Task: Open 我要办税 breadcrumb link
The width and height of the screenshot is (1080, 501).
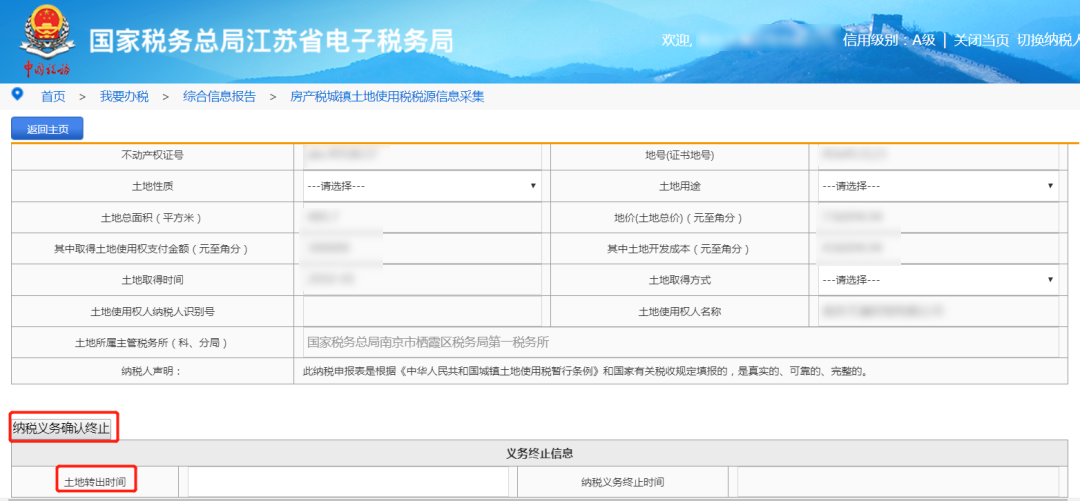Action: point(124,97)
